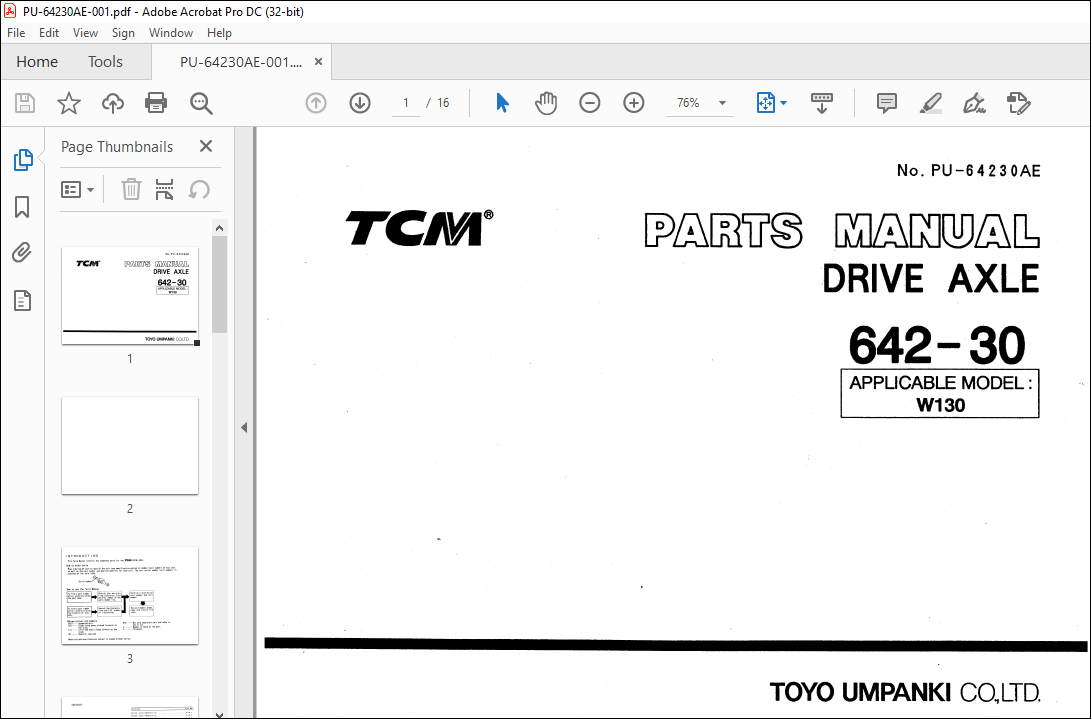
Task: Open the Window menu
Action: tap(170, 33)
